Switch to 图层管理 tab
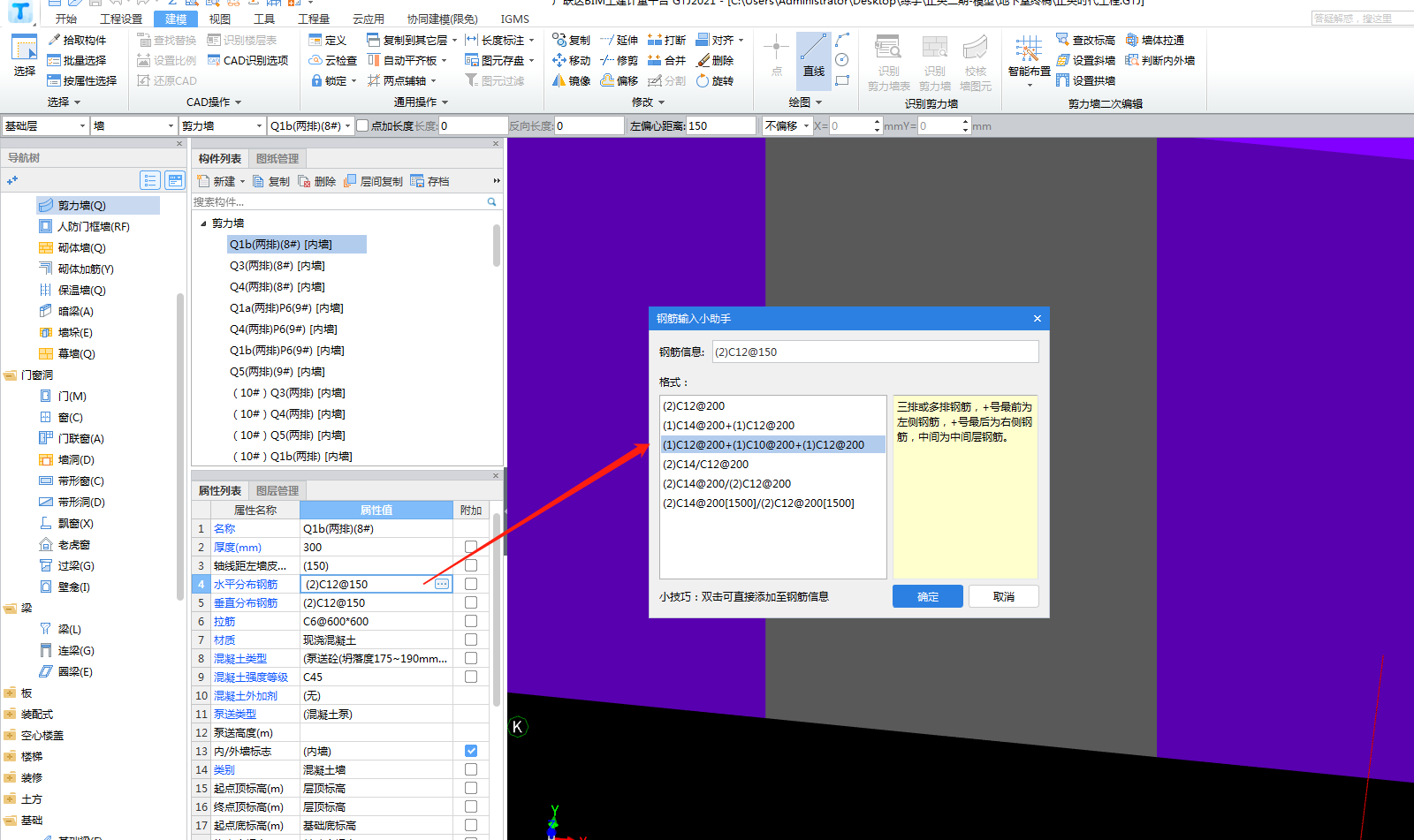The image size is (1414, 840). click(277, 490)
